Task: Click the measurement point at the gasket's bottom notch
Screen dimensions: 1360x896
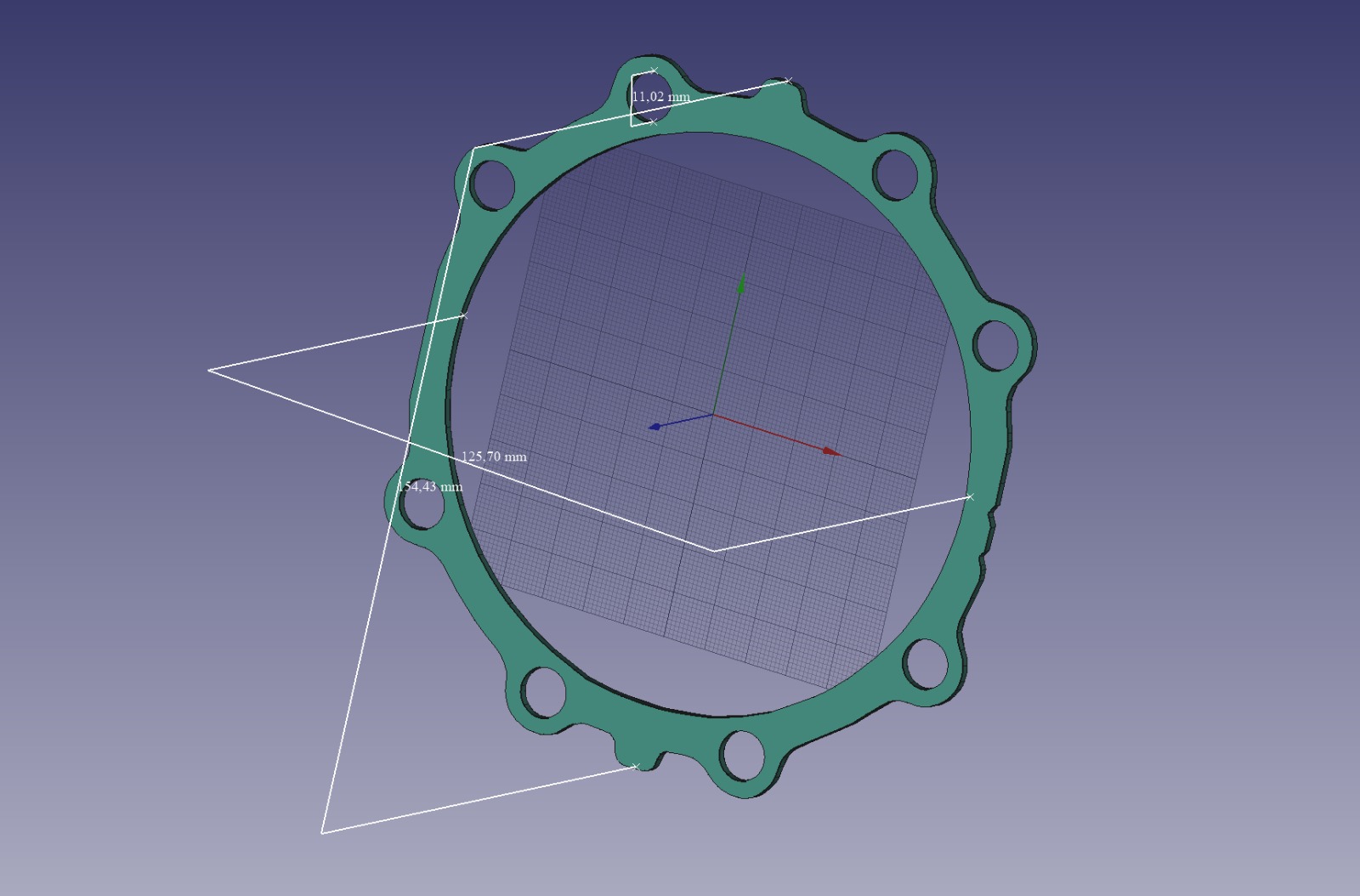Action: tap(635, 767)
